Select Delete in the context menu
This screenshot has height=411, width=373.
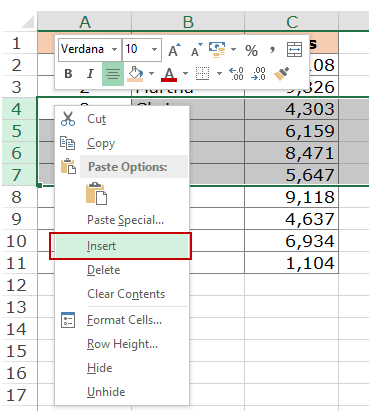[122, 270]
